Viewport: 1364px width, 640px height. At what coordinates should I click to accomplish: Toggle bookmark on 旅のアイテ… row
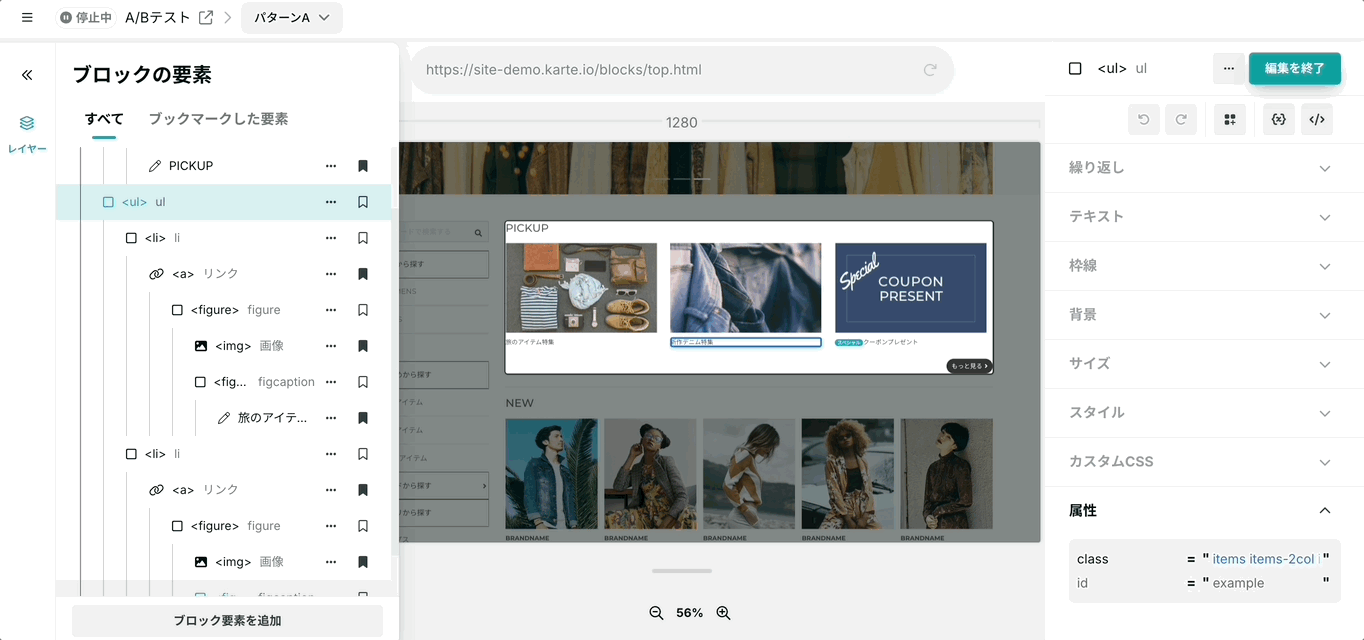point(363,418)
